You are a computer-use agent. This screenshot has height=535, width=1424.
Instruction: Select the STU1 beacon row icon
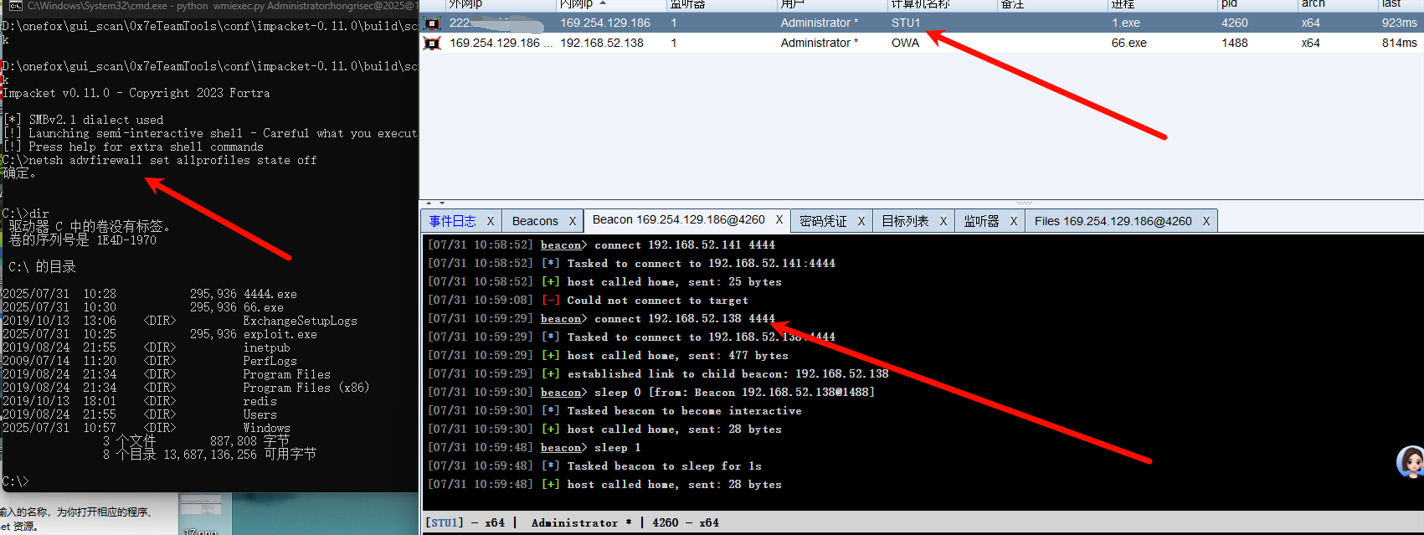coord(432,22)
